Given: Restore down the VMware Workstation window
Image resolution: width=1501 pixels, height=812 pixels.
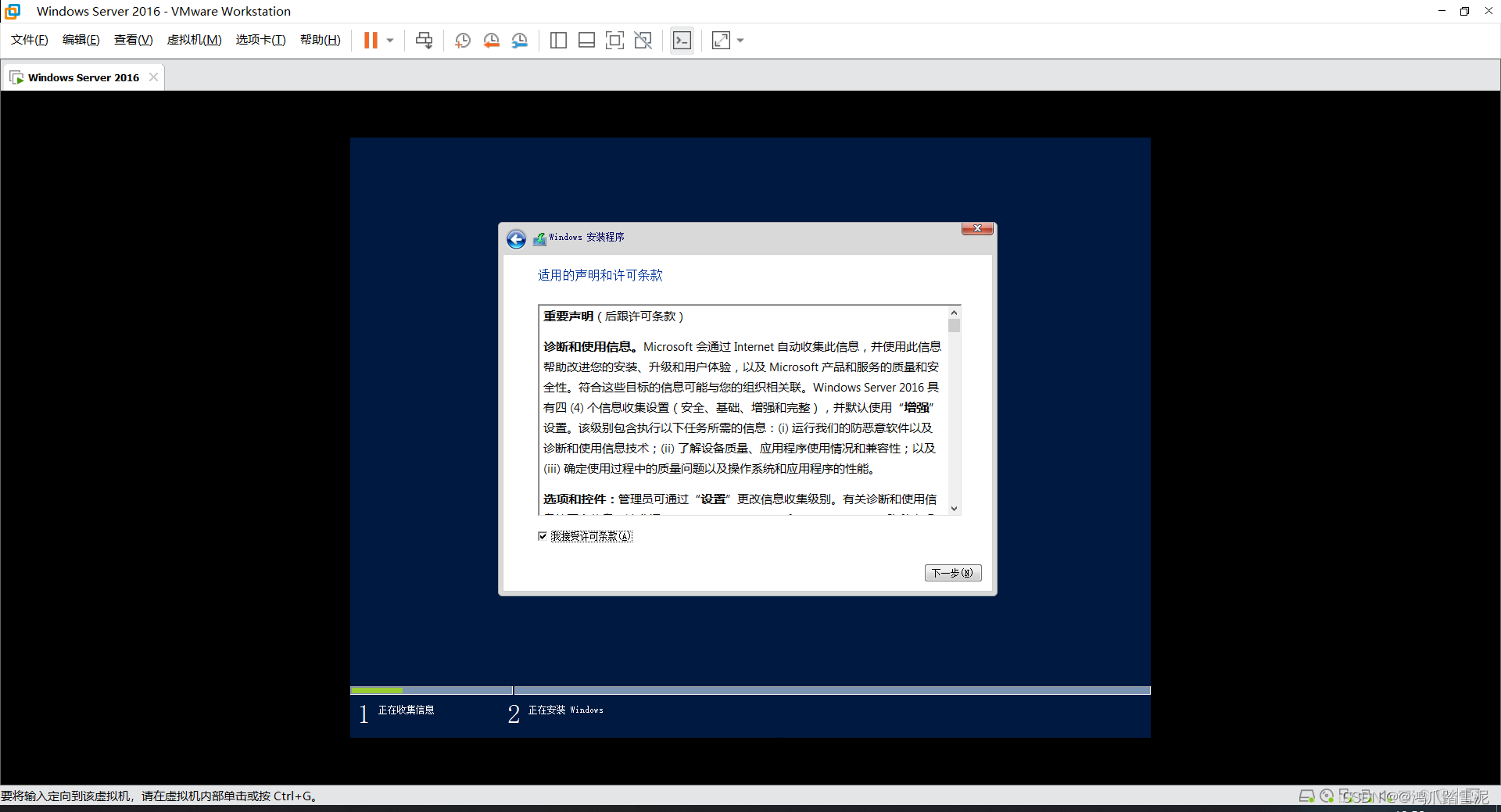Looking at the screenshot, I should point(1464,11).
